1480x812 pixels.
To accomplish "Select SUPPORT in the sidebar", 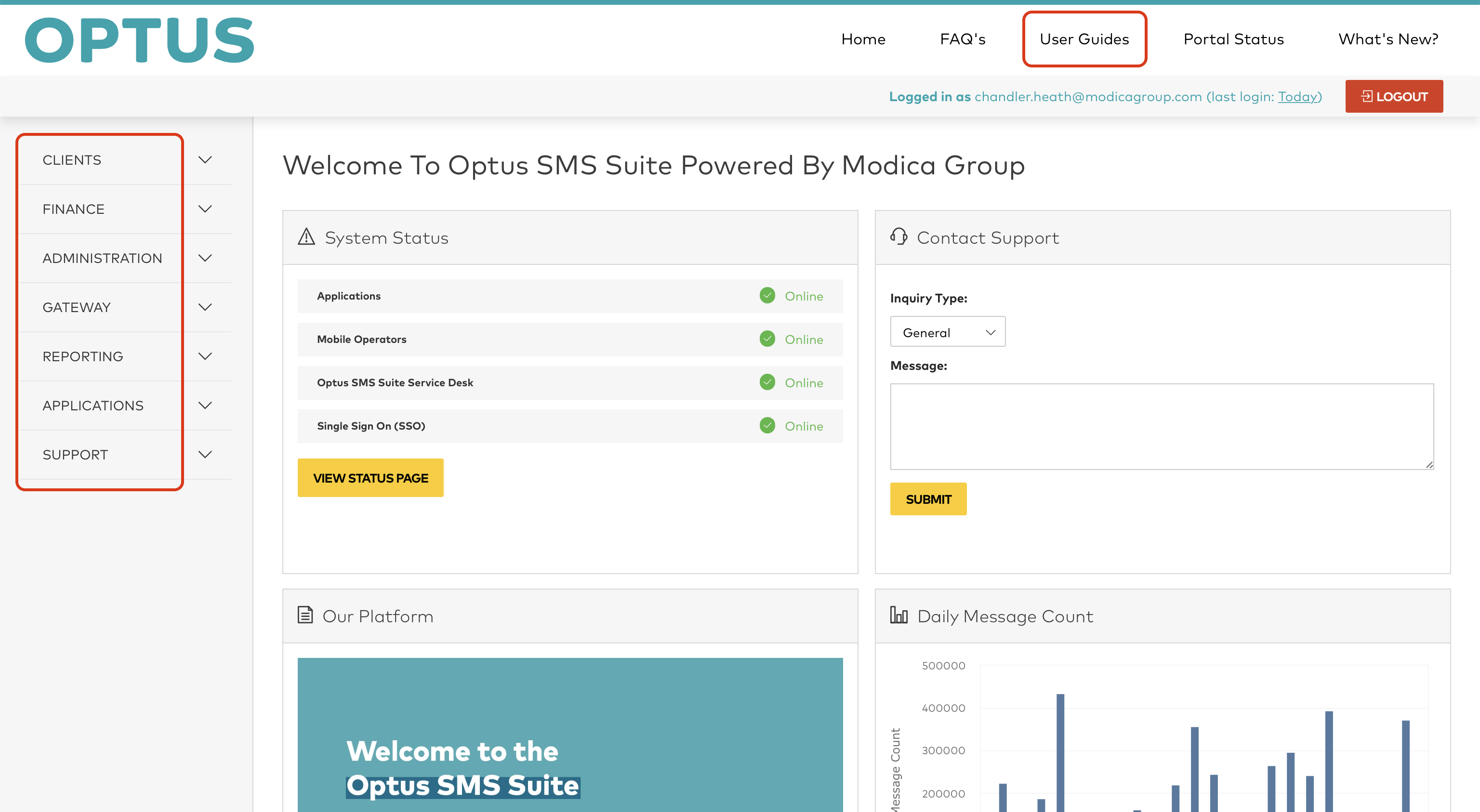I will coord(75,454).
